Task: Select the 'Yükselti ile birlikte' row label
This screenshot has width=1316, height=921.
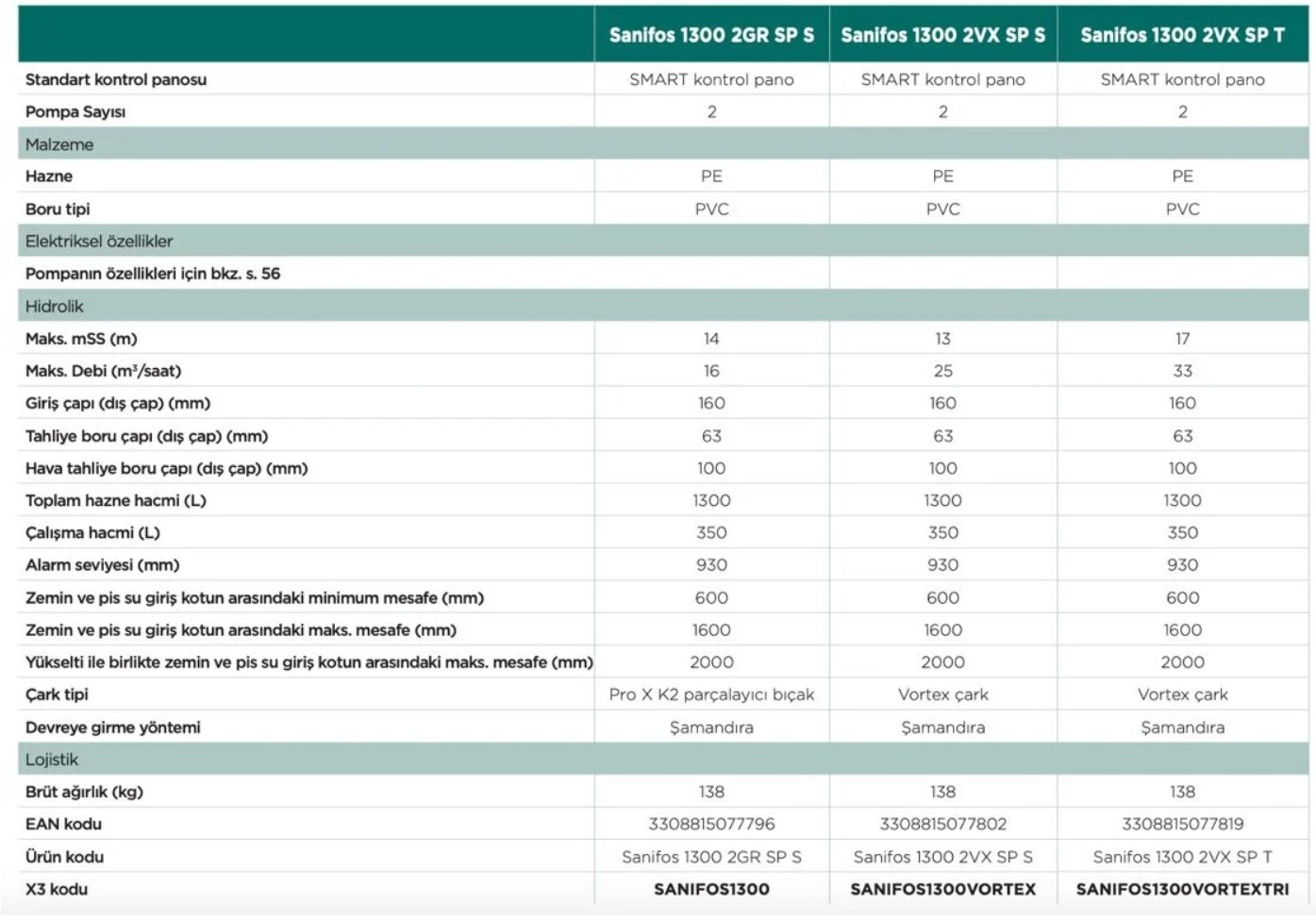Action: [309, 661]
